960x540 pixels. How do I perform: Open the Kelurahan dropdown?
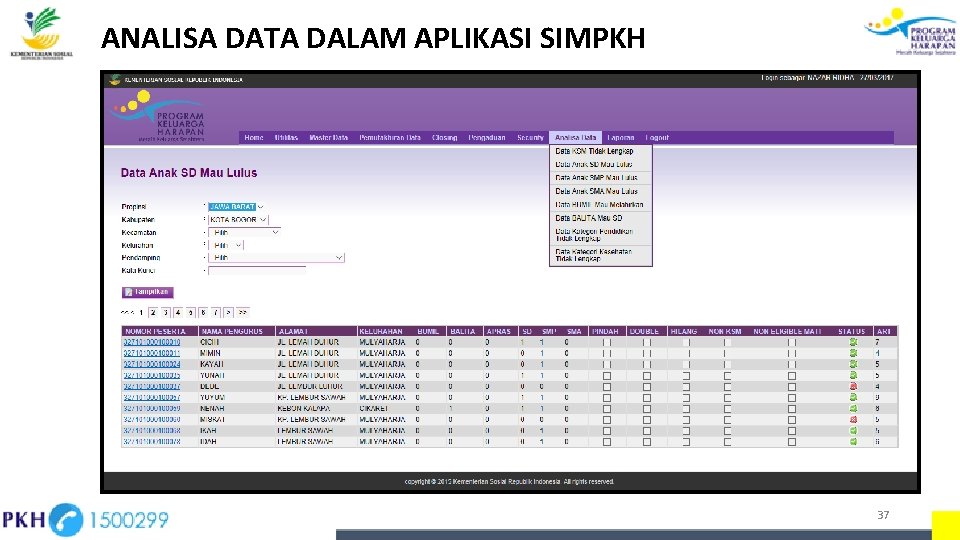tap(226, 246)
